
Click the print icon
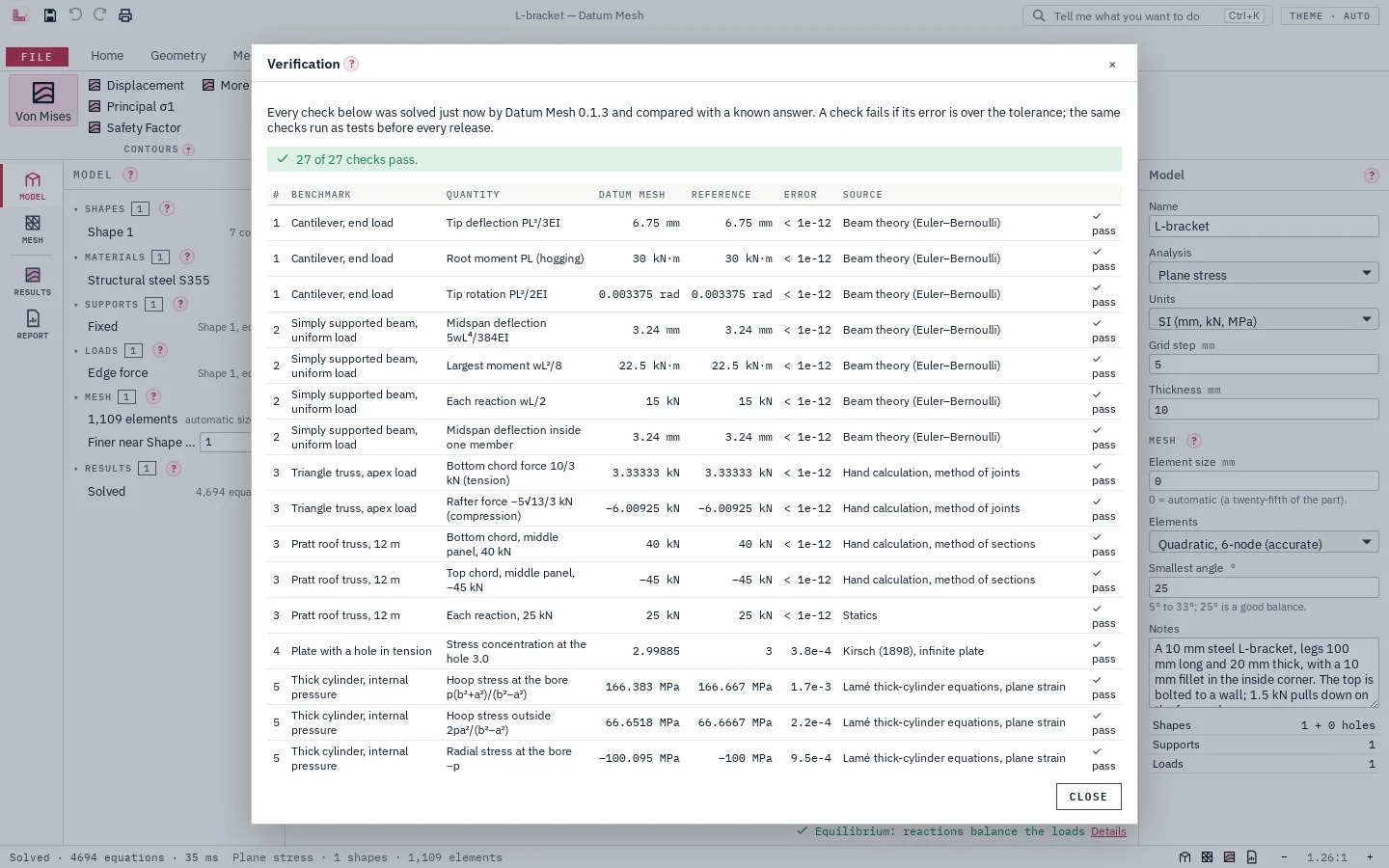click(x=125, y=15)
